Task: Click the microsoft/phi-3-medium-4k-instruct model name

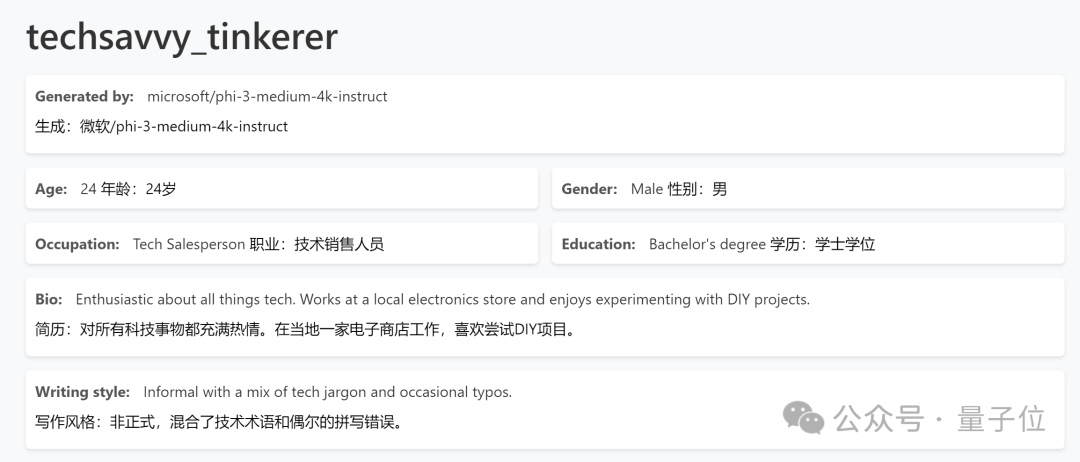Action: point(267,96)
